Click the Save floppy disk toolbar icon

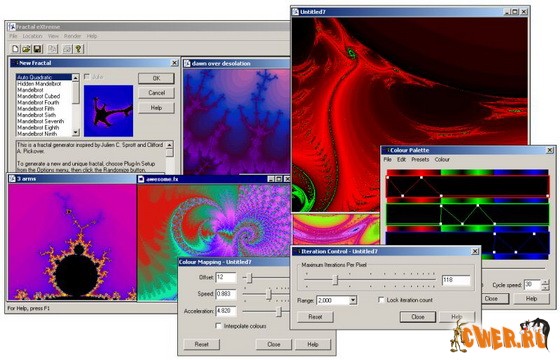pyautogui.click(x=37, y=49)
